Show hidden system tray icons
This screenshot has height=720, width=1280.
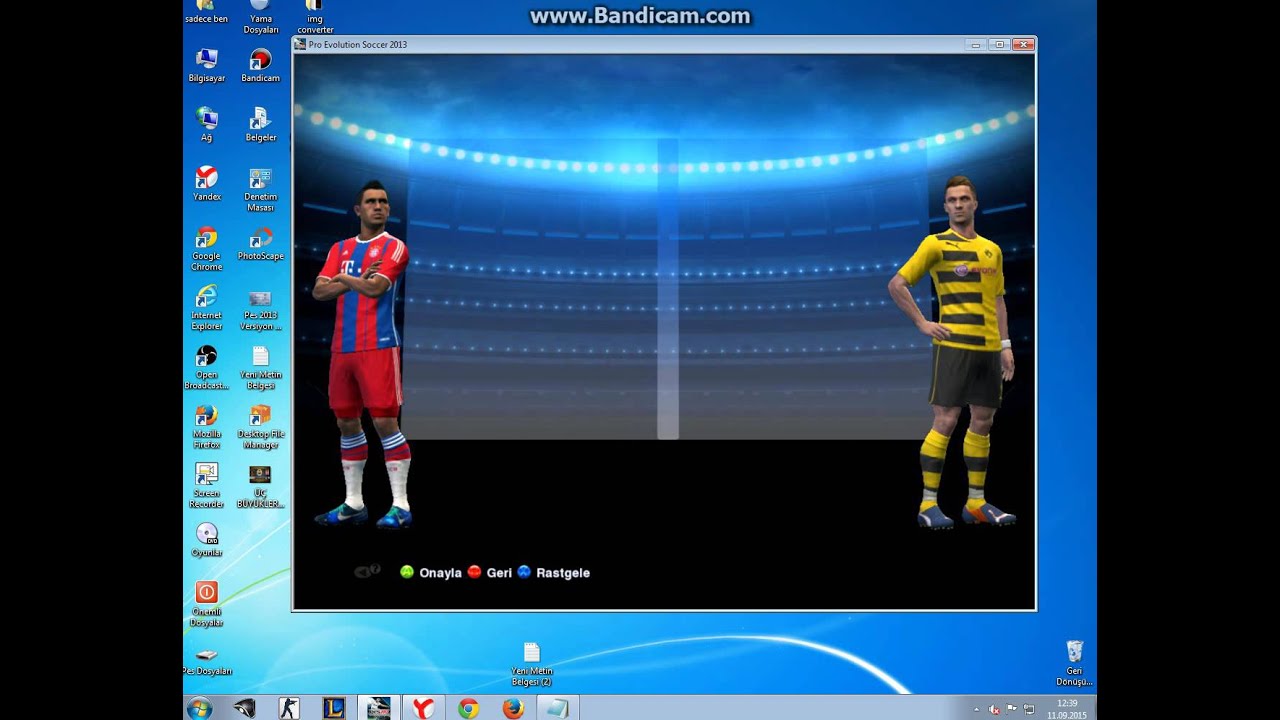[x=977, y=709]
